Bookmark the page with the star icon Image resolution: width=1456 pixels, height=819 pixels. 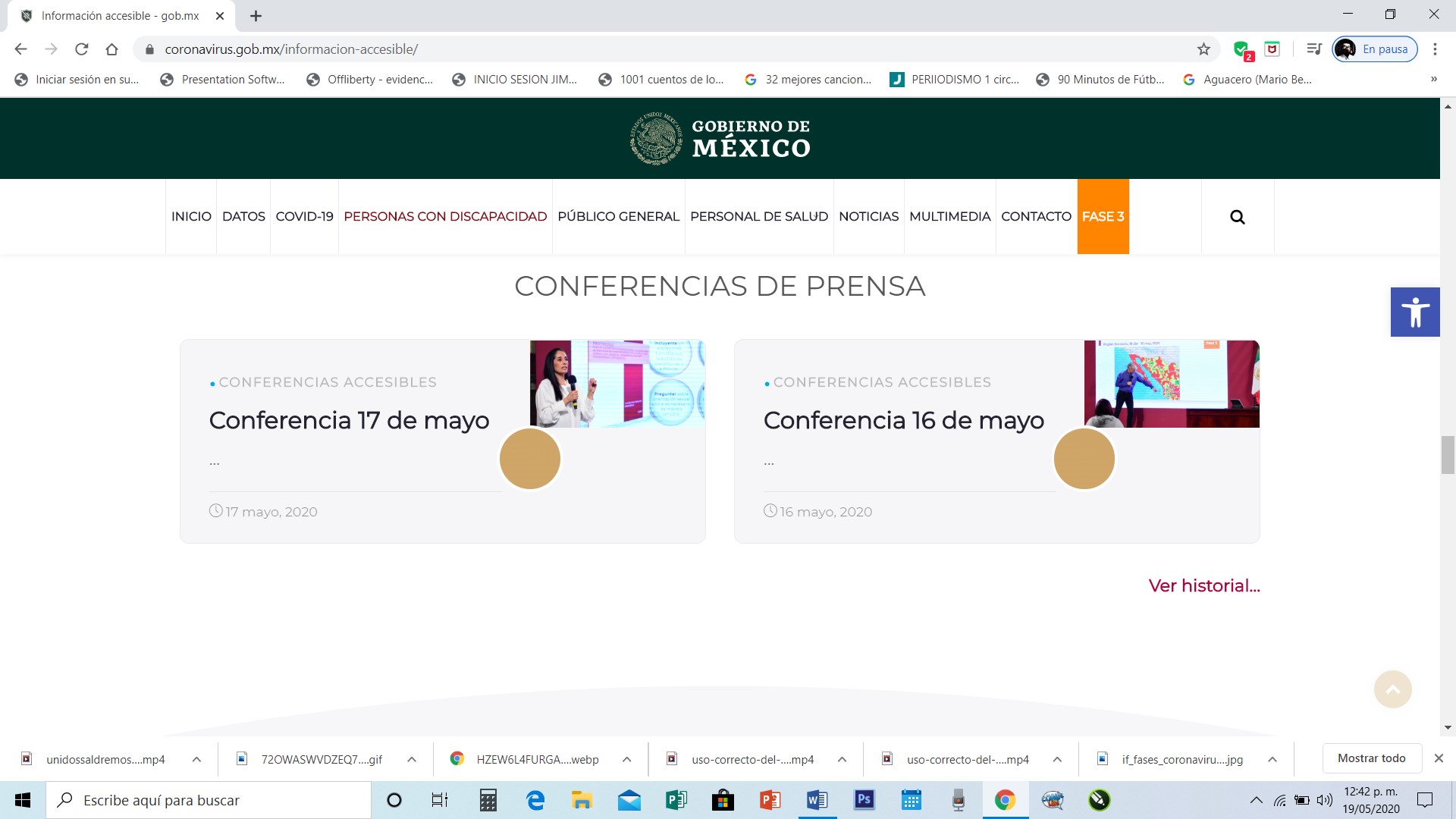(1203, 49)
